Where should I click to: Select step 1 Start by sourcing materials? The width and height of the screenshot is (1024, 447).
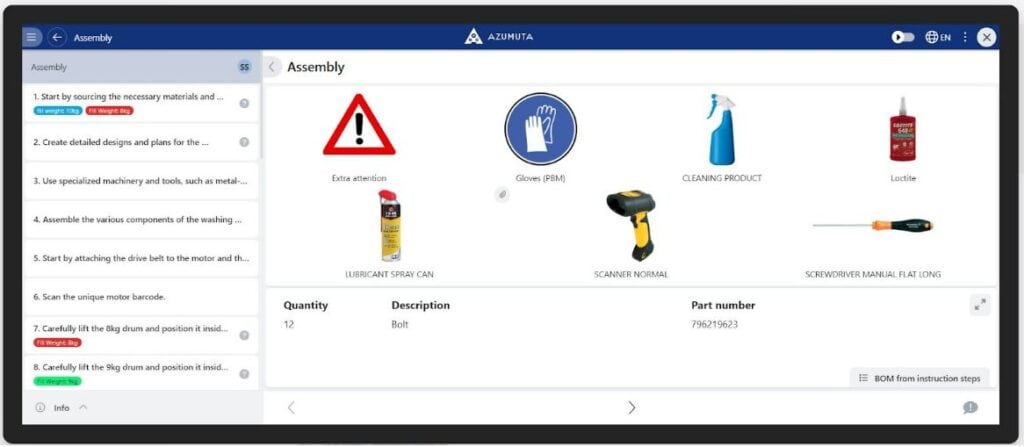(x=141, y=103)
